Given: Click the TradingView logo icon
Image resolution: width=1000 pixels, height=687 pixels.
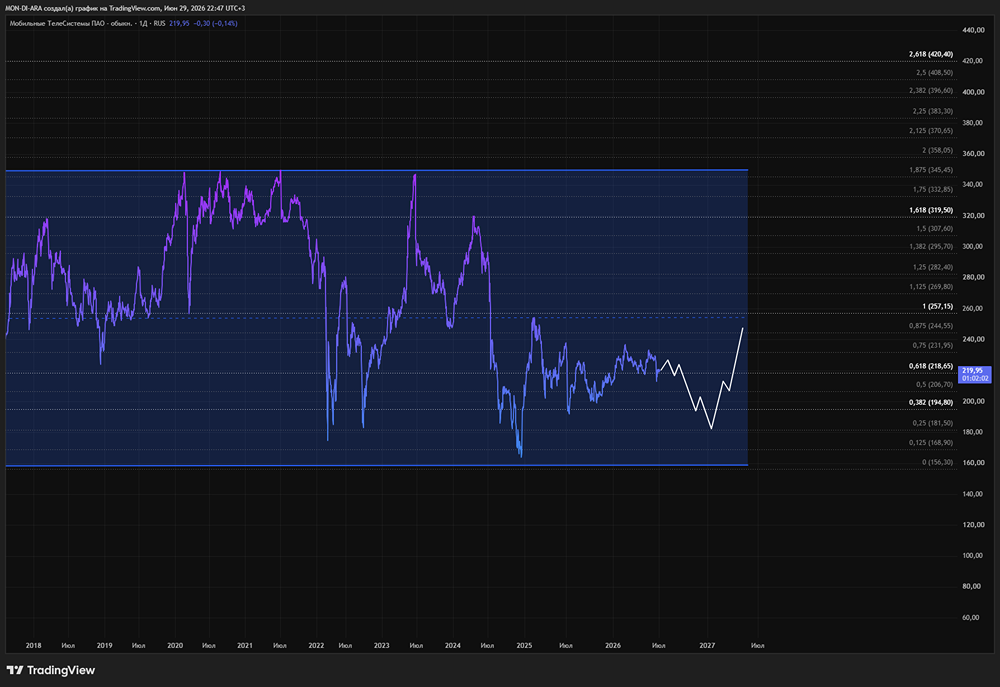Looking at the screenshot, I should (x=15, y=670).
